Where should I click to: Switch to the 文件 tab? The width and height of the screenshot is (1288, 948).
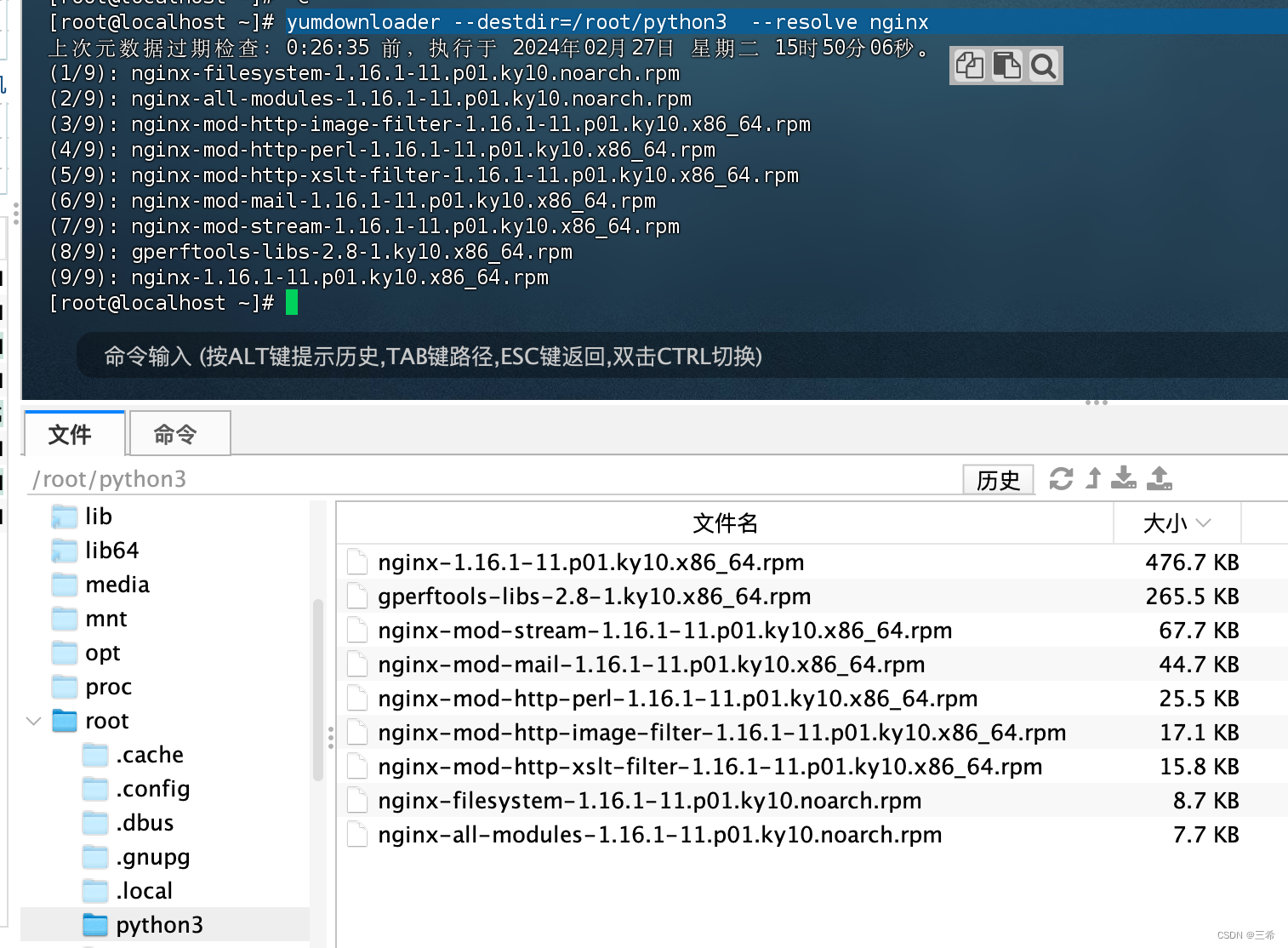73,433
